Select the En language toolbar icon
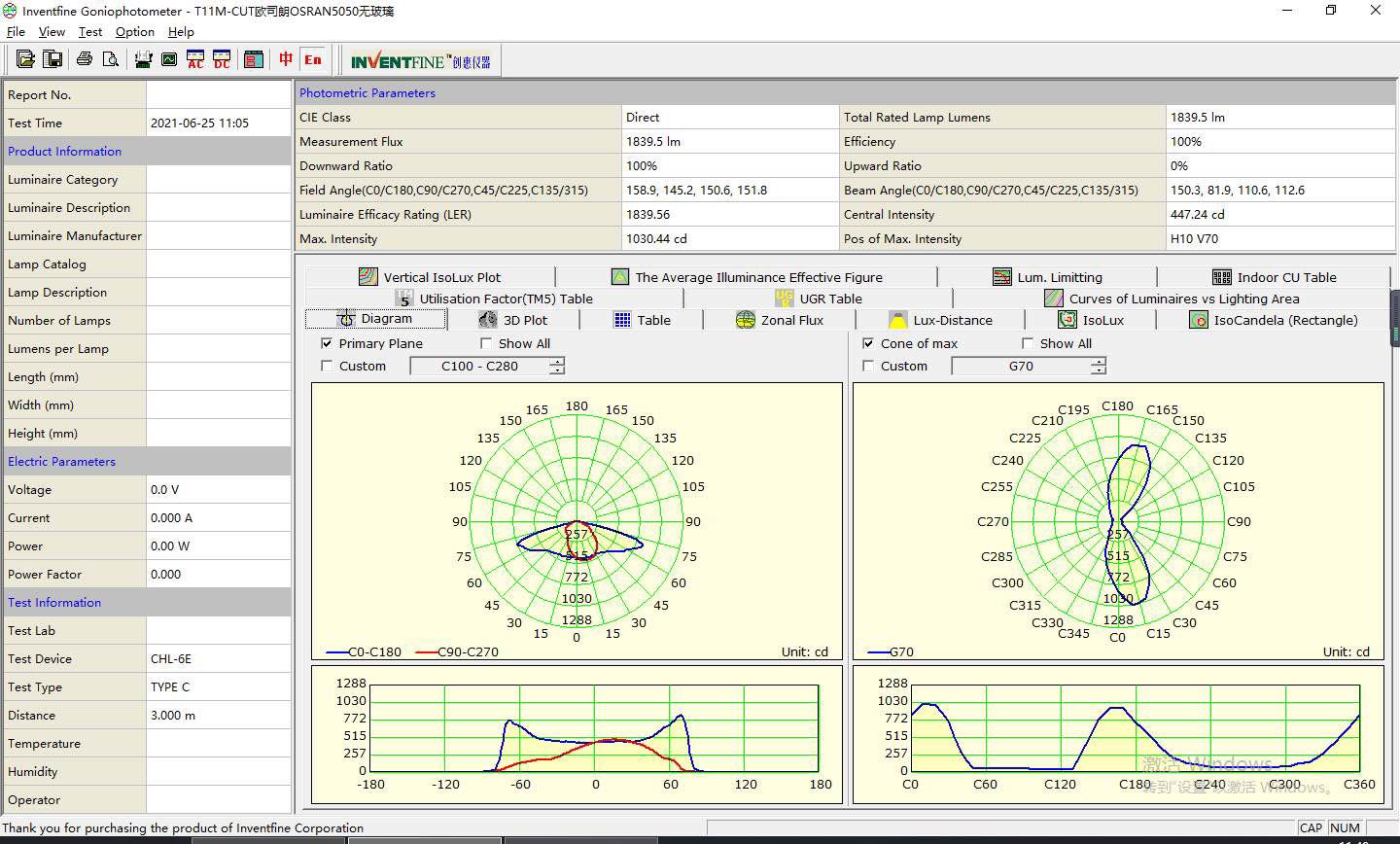Screen dimensions: 1400x844 pos(312,59)
